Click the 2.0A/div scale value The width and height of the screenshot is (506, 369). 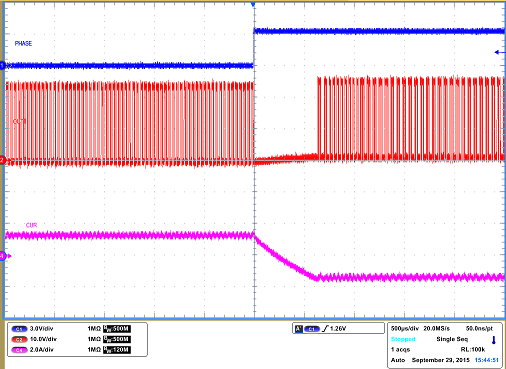(41, 350)
